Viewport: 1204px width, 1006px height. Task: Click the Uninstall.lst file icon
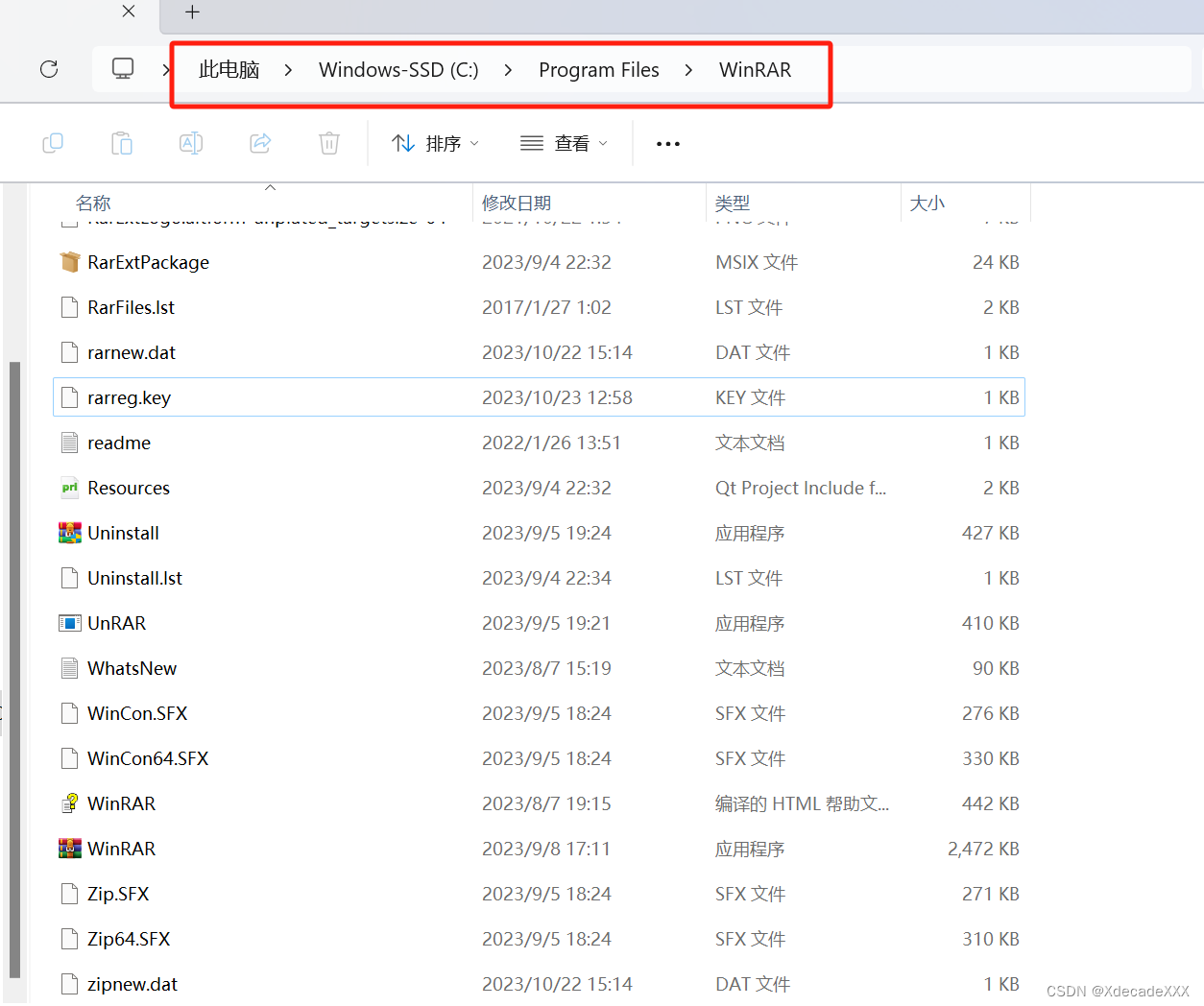click(70, 578)
